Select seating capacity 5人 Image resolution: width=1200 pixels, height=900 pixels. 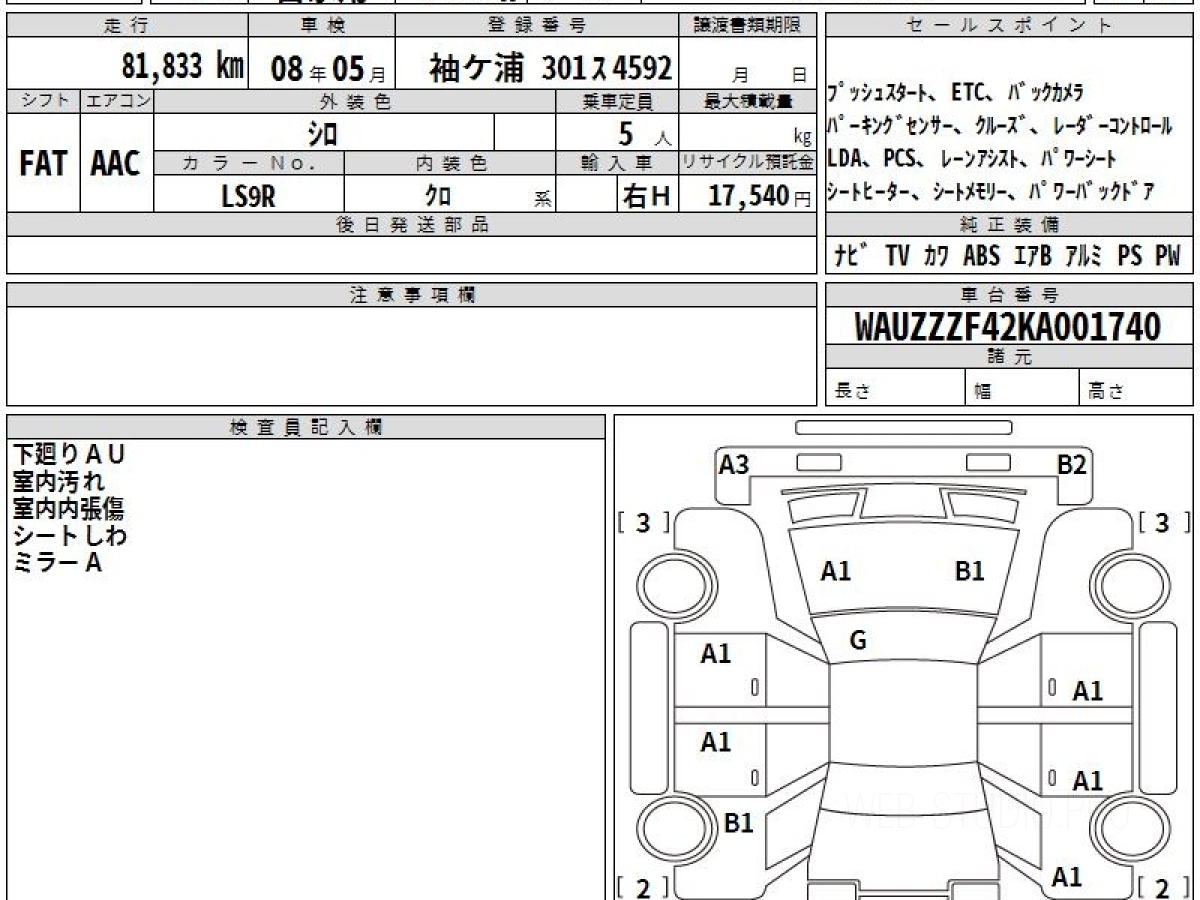(645, 133)
